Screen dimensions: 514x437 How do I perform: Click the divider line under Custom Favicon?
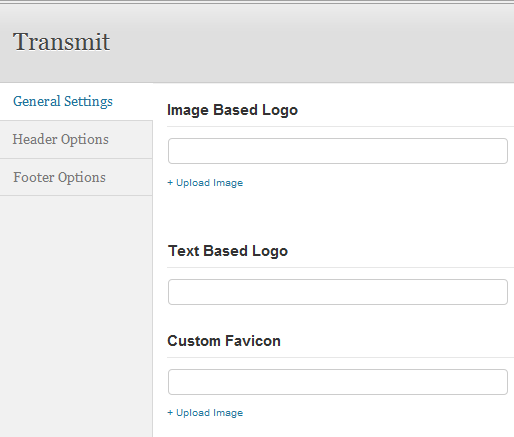click(340, 357)
